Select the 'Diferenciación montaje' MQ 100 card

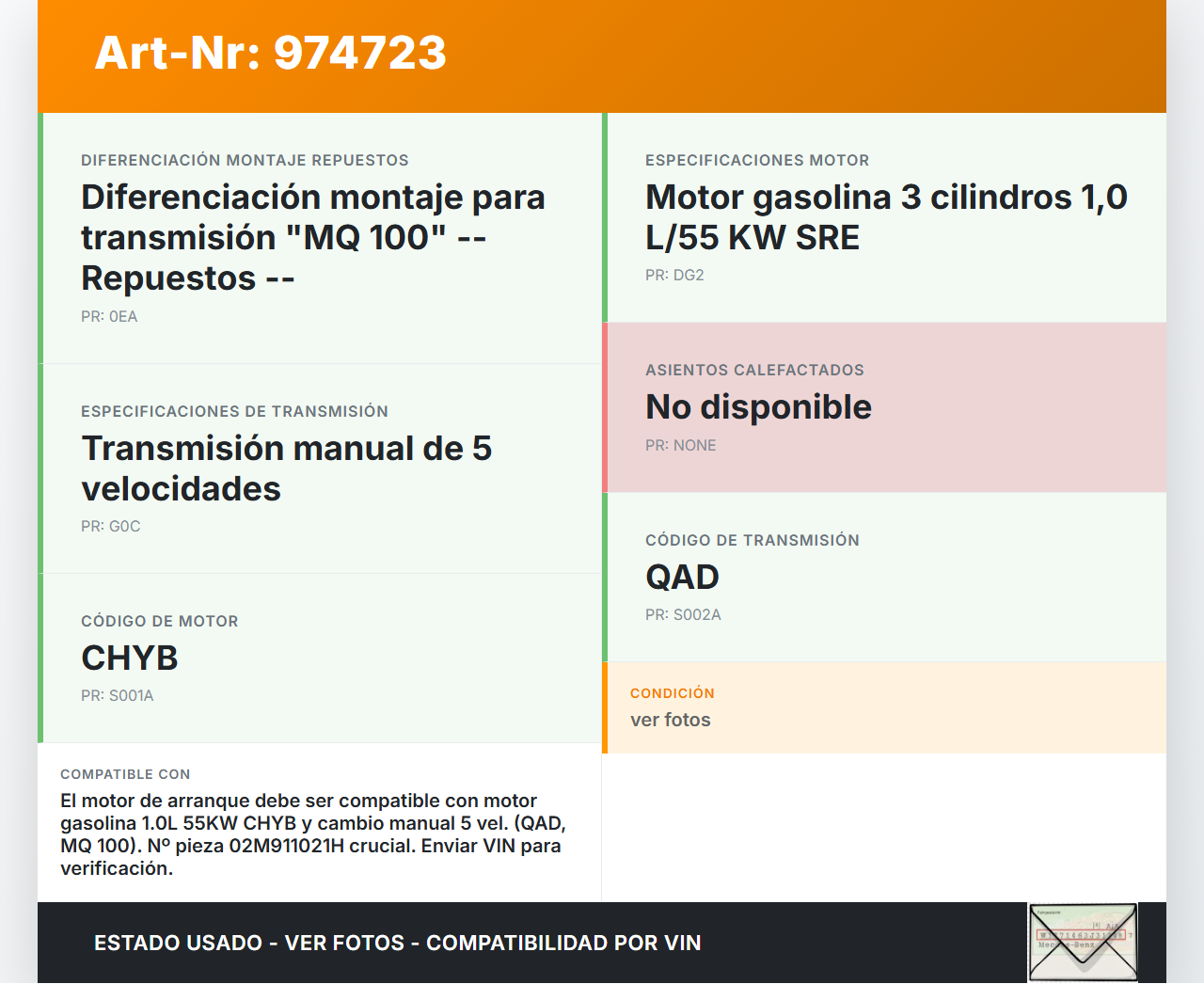coord(320,238)
